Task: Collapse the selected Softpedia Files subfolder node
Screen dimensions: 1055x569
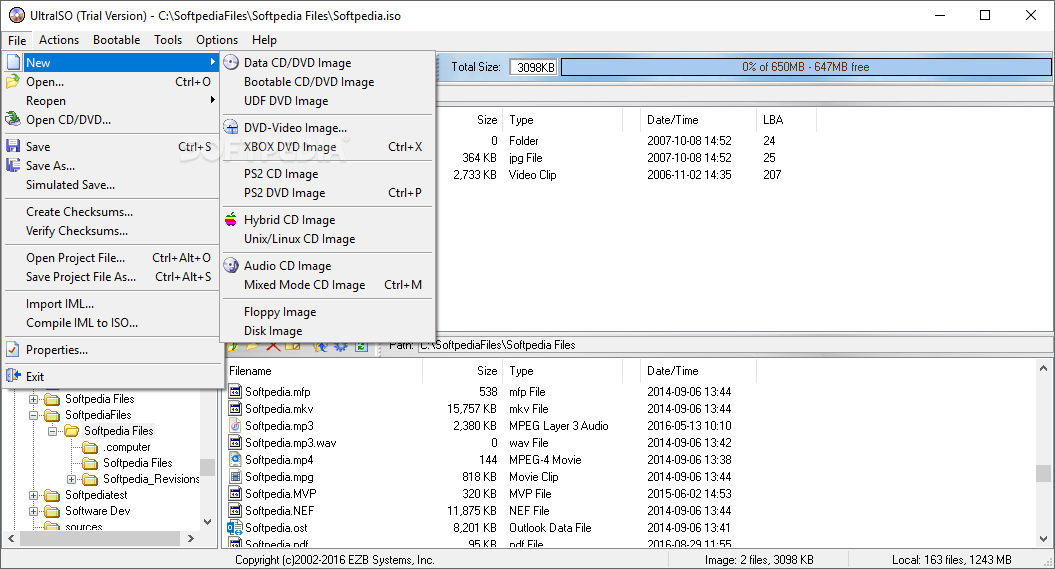Action: point(52,431)
